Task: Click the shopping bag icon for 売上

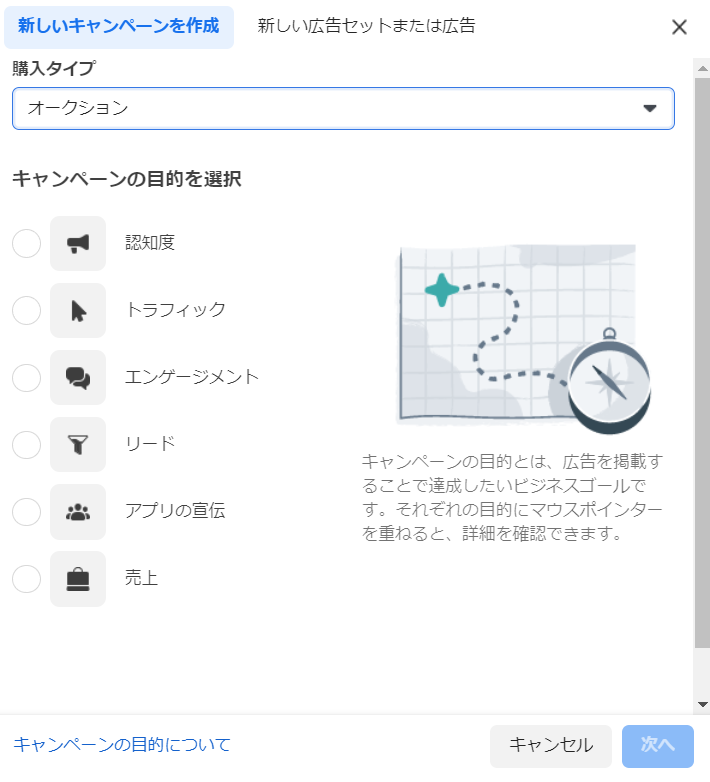Action: 78,579
